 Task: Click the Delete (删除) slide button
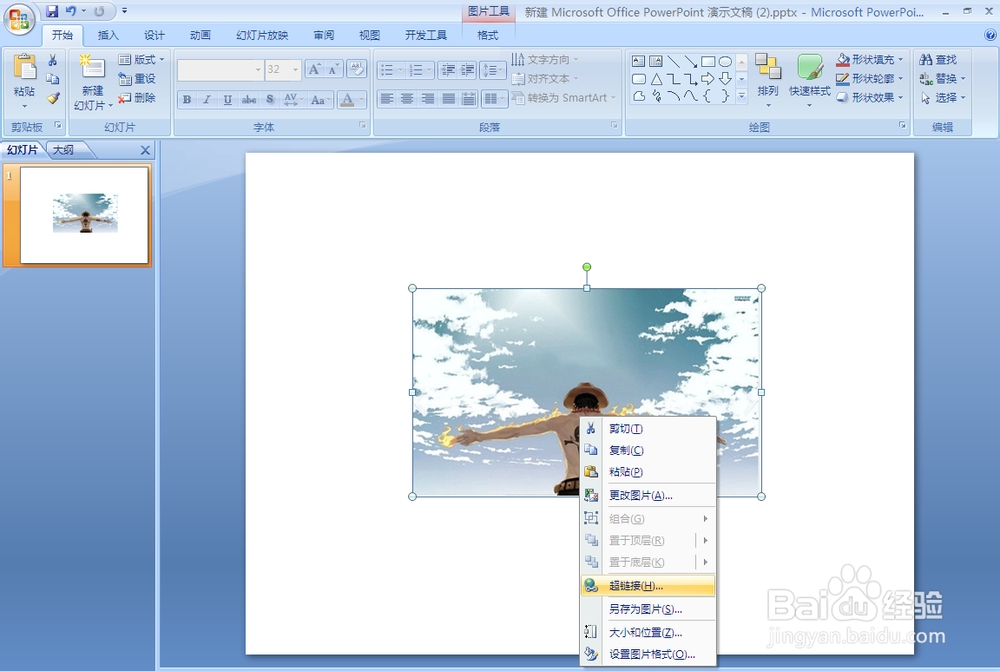click(x=137, y=98)
